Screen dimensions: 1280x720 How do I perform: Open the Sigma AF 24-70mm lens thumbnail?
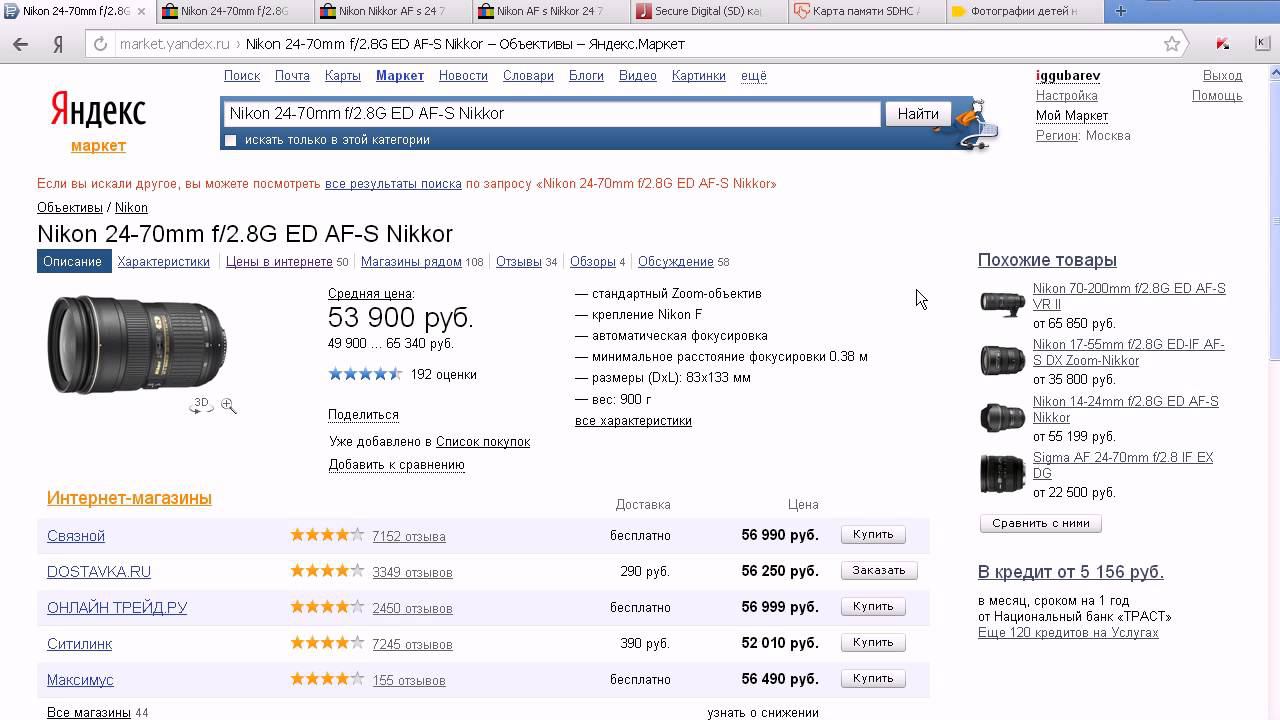(1002, 473)
